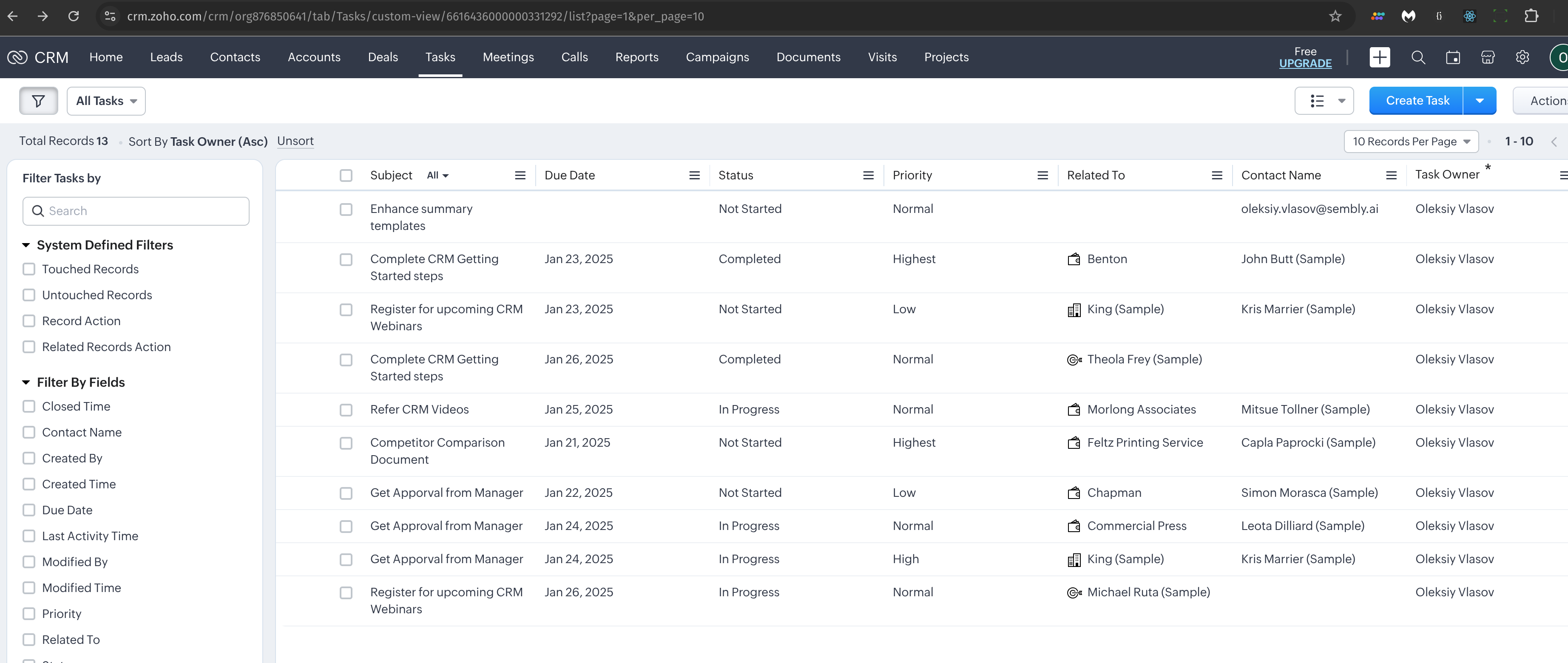The height and width of the screenshot is (663, 1568).
Task: Collapse the System Defined Filters section
Action: [26, 245]
